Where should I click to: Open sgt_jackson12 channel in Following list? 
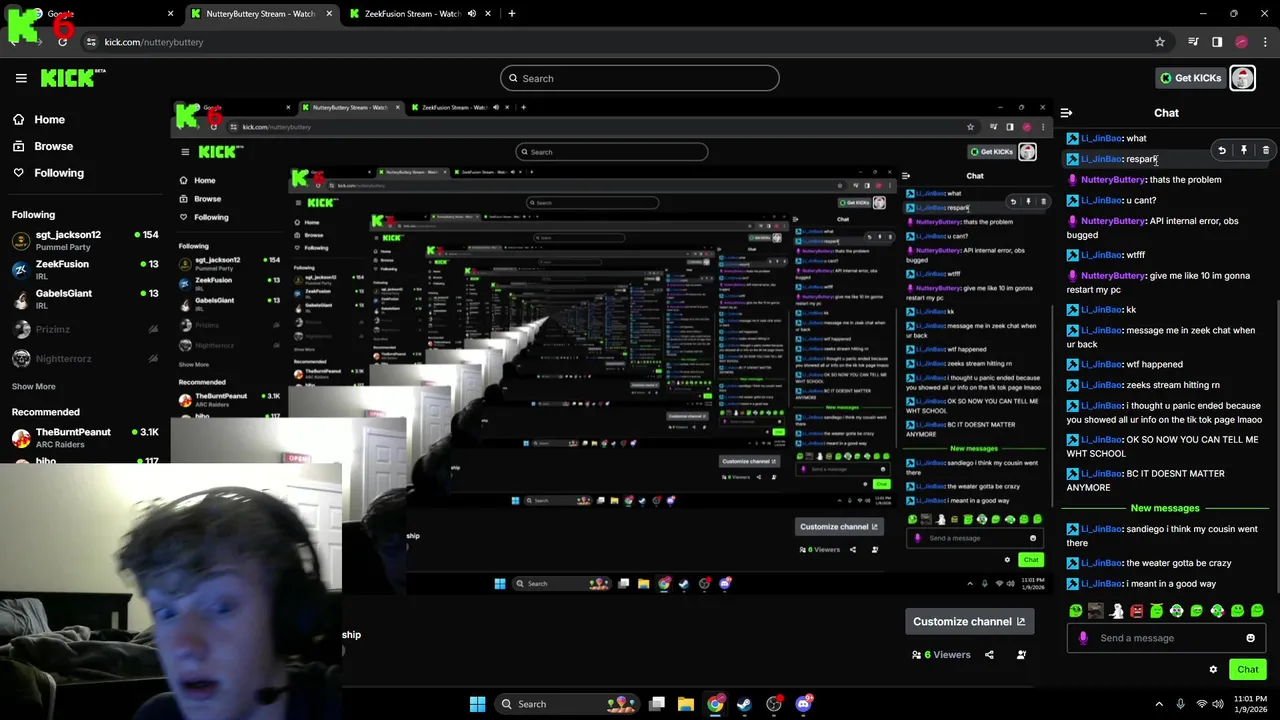pyautogui.click(x=85, y=240)
